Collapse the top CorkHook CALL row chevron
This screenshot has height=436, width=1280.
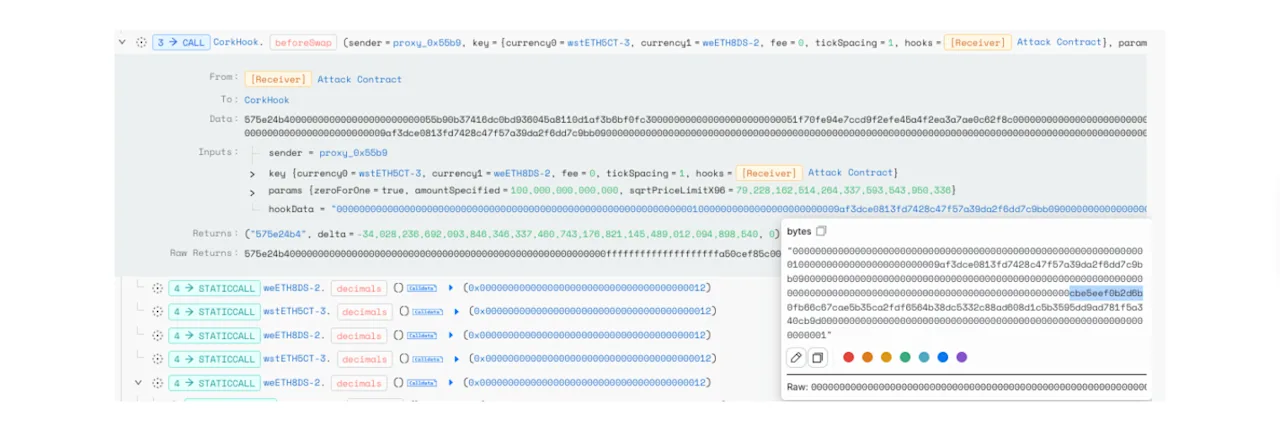(123, 43)
